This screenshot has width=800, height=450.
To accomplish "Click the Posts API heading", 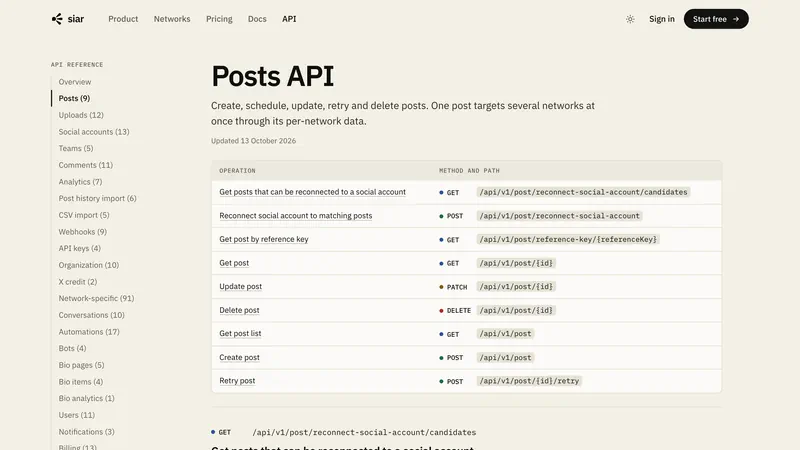I will [x=272, y=76].
